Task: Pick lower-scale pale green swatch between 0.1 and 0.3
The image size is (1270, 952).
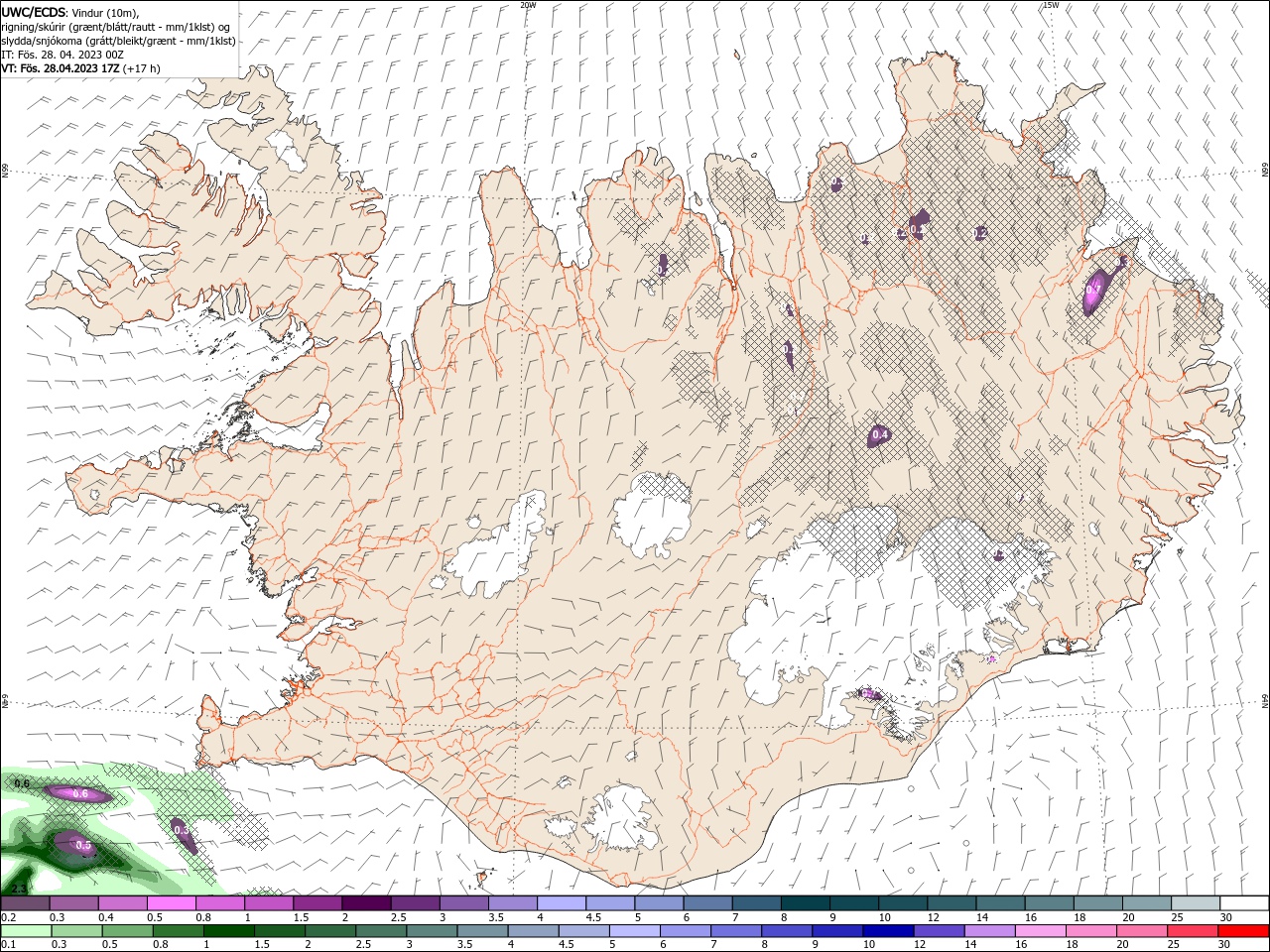Action: 27,931
